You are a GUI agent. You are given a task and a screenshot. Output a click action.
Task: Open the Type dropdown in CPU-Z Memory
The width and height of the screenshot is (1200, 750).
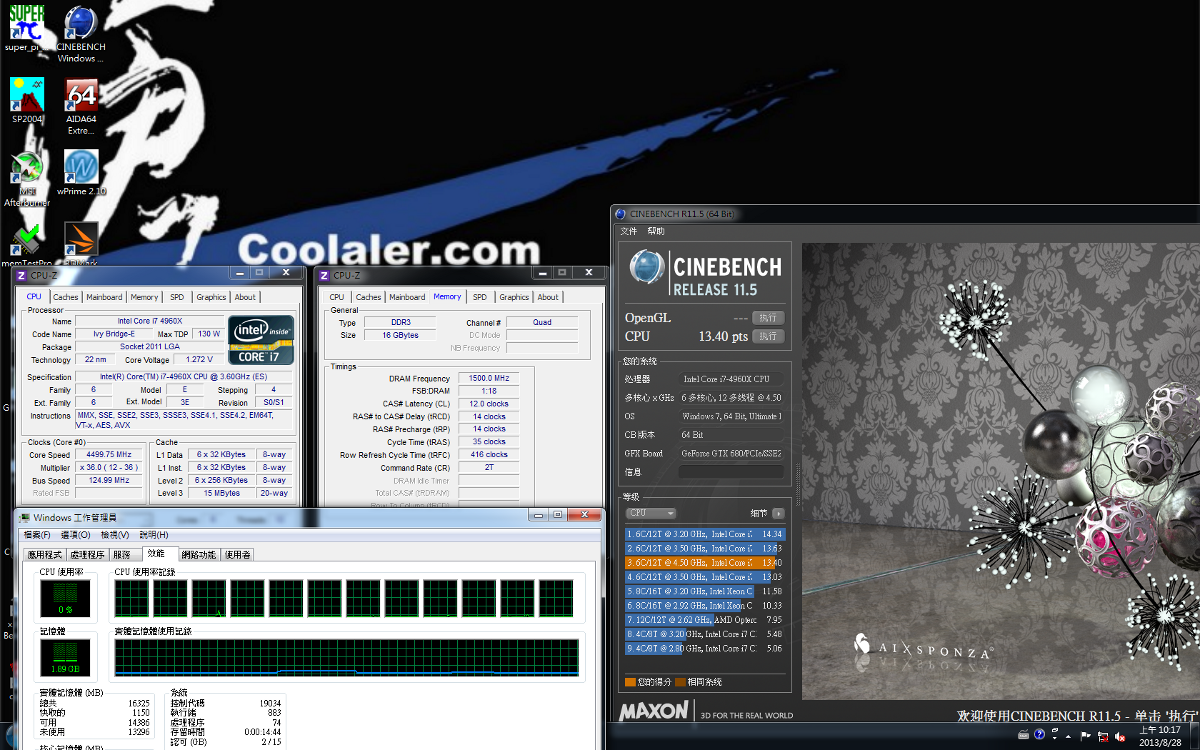[399, 323]
